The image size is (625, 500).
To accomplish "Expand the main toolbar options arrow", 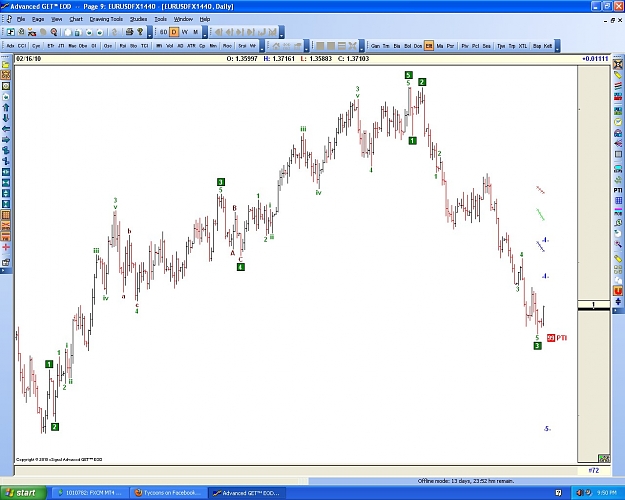I will tap(150, 32).
